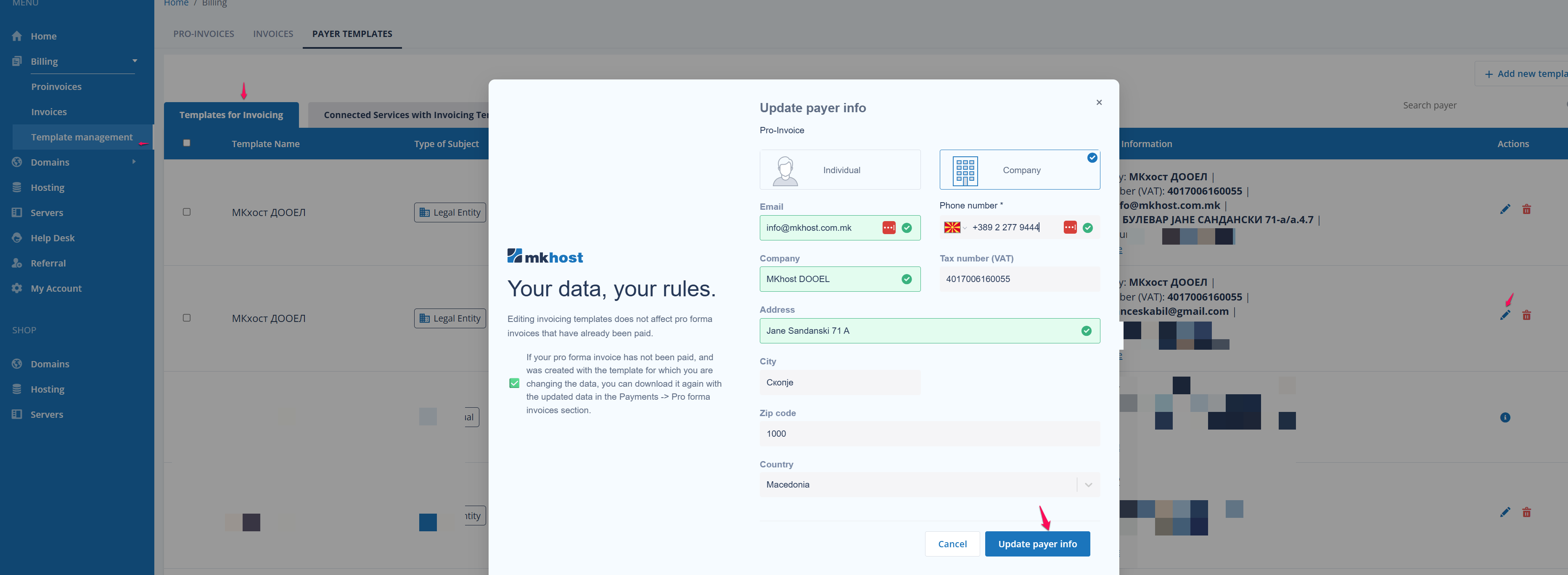Click edit pencil for first МКхост template
The width and height of the screenshot is (1568, 575).
[x=1505, y=209]
